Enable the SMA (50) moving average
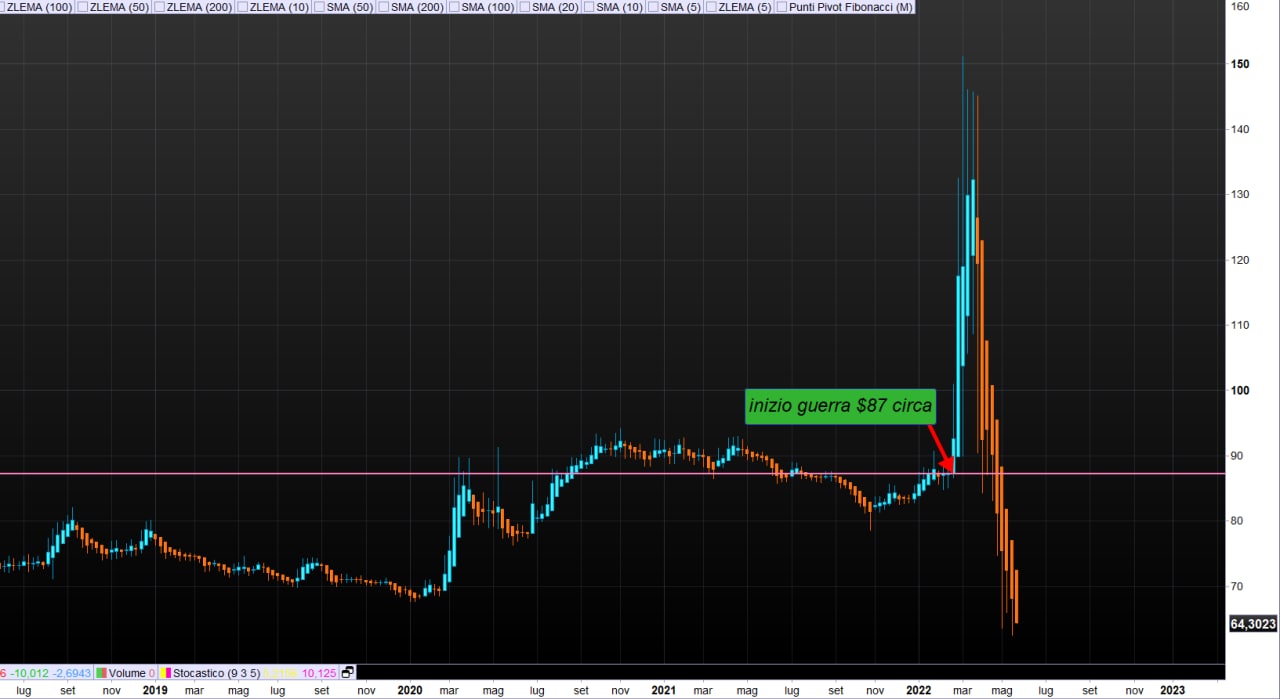The image size is (1280, 699). (319, 7)
